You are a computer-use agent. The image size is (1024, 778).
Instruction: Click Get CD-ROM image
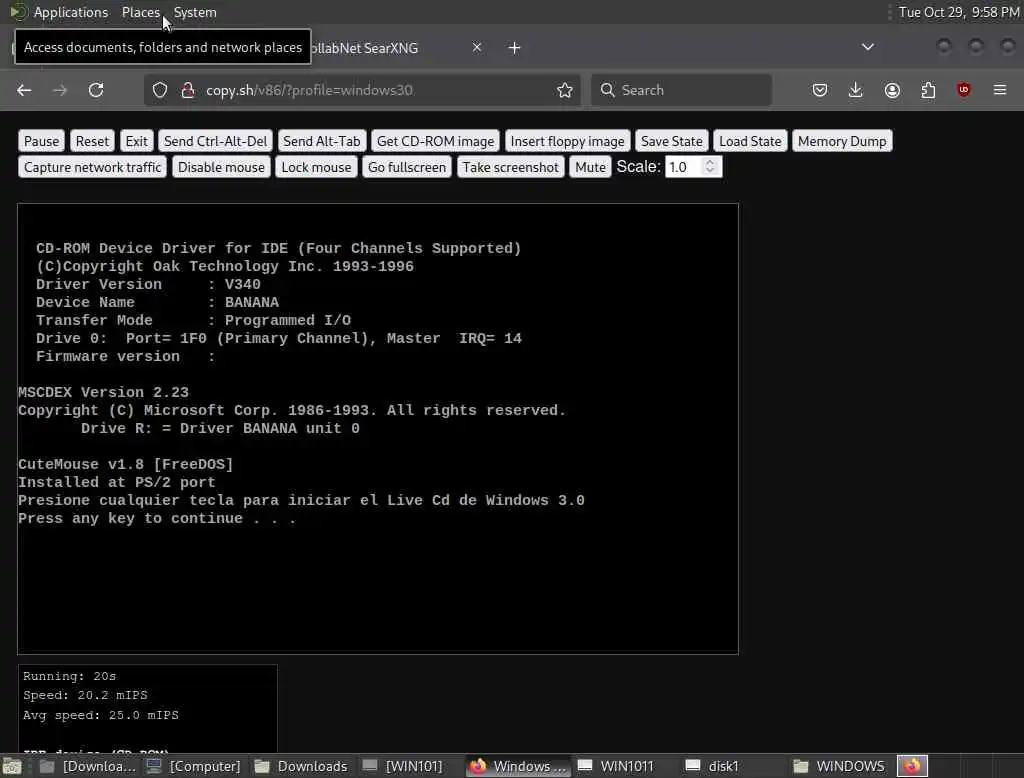click(x=436, y=141)
